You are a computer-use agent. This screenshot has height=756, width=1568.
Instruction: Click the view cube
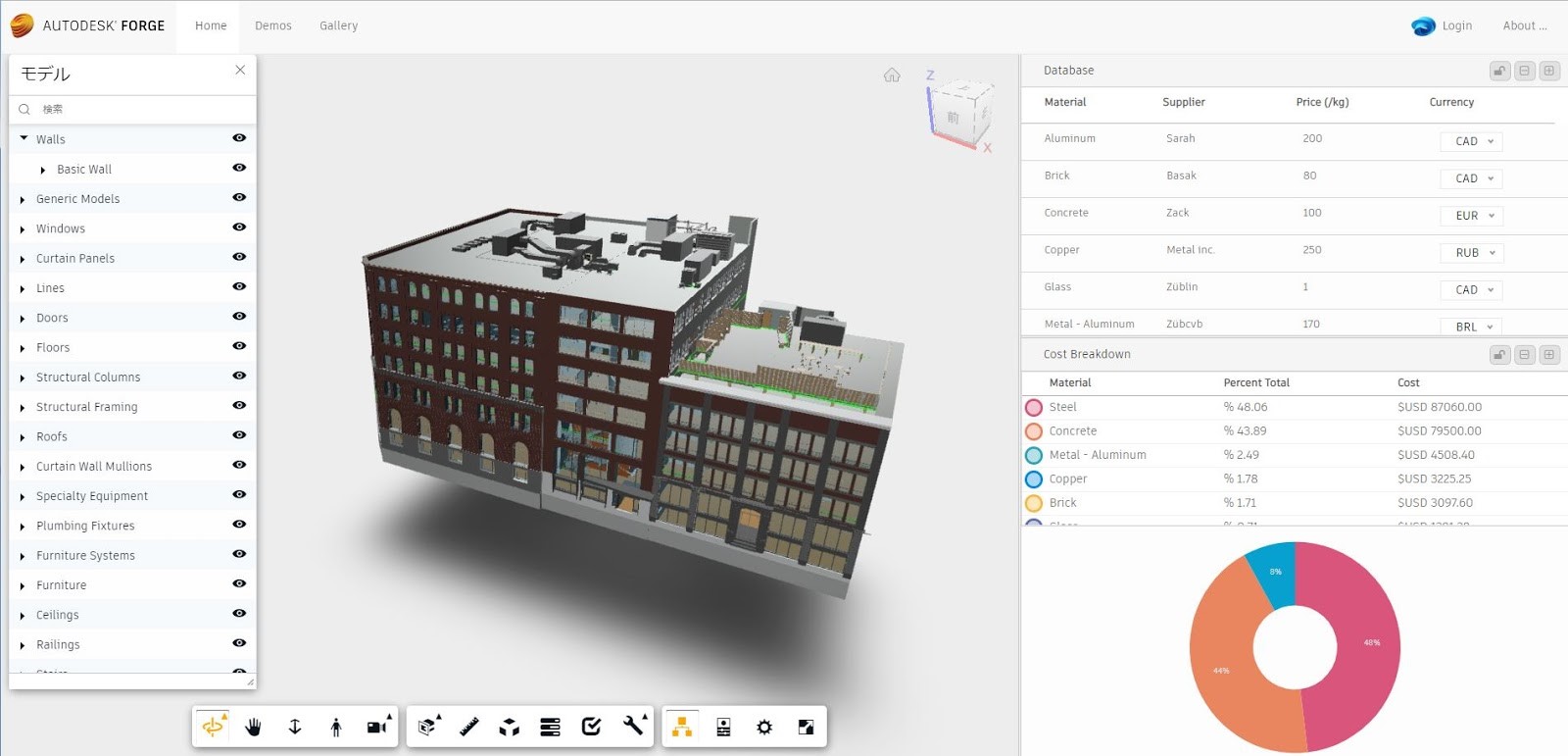coord(960,115)
